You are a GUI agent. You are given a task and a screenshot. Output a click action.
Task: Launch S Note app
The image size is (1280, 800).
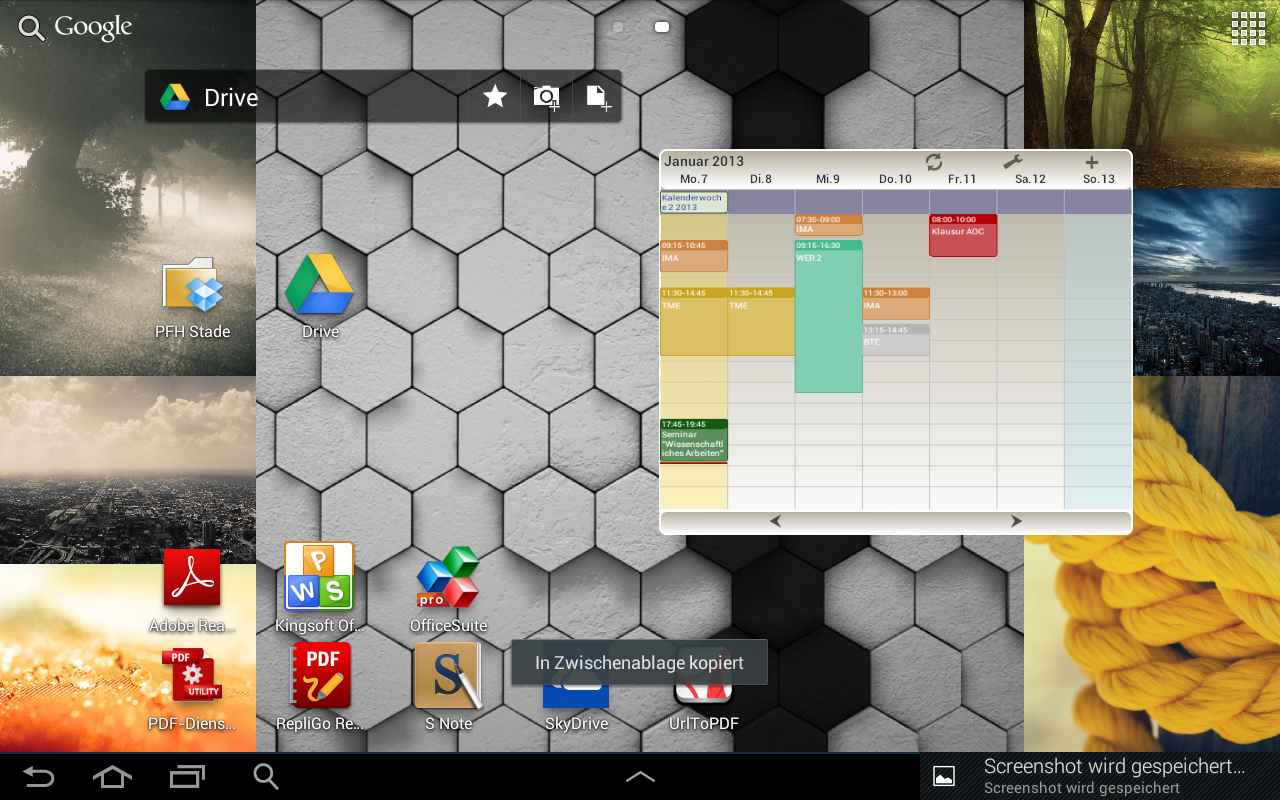pos(448,675)
